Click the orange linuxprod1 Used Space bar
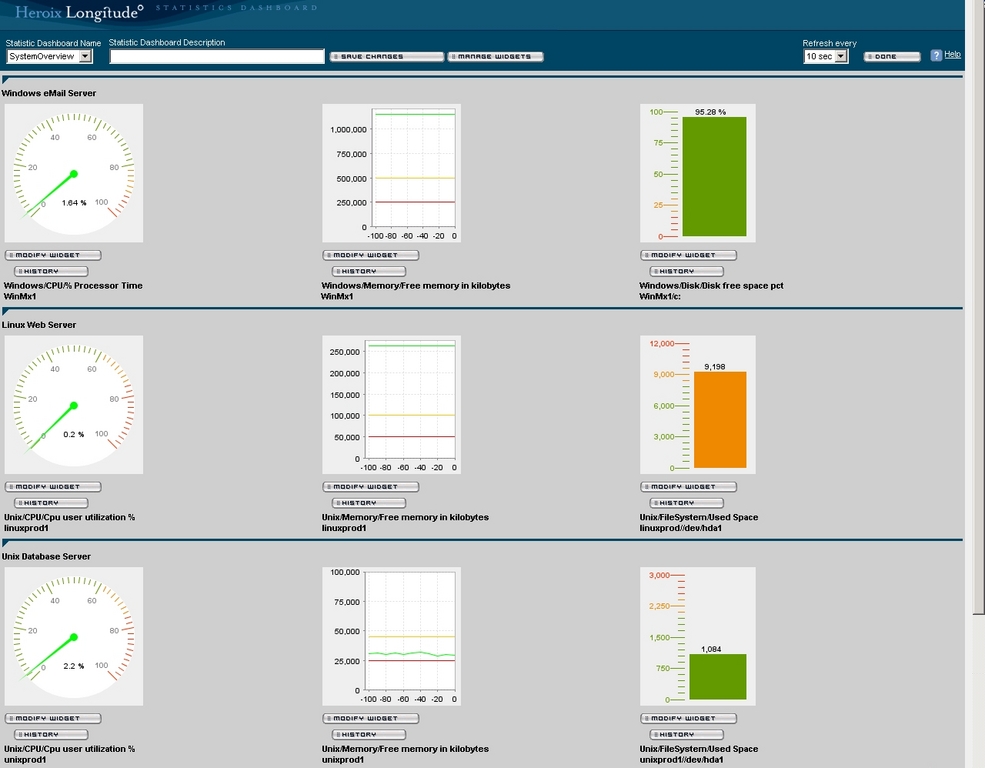Screen dimensions: 985x768 (719, 420)
